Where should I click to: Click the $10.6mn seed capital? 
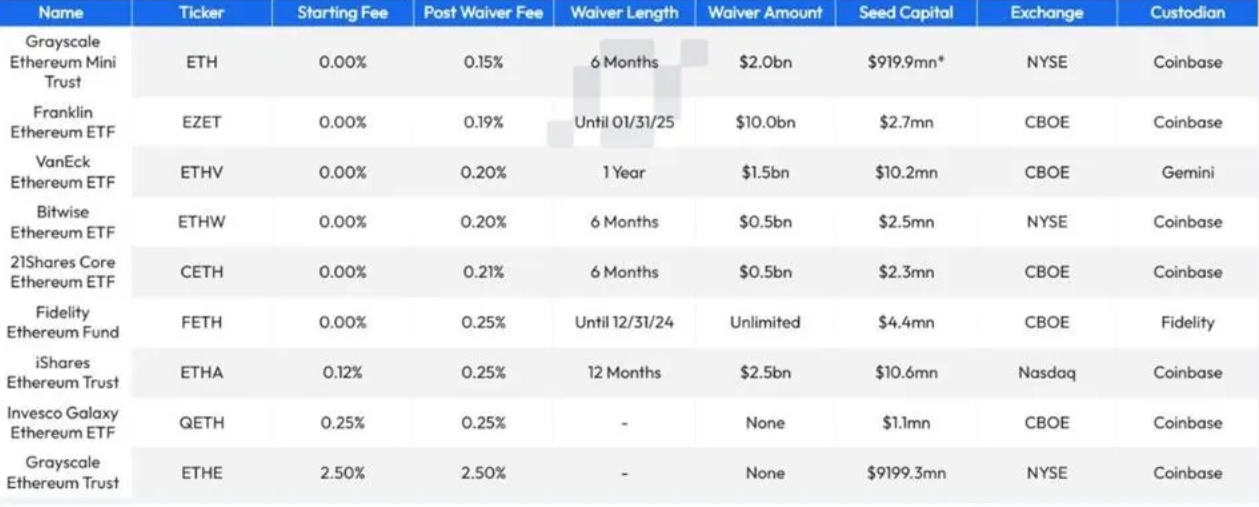pyautogui.click(x=905, y=372)
